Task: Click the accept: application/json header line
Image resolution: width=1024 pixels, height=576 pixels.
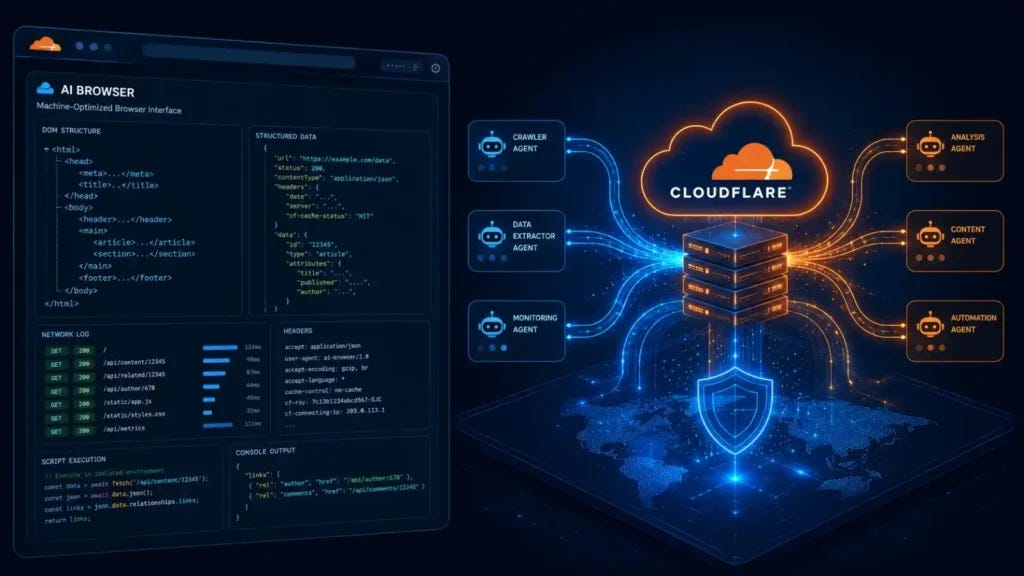Action: pyautogui.click(x=323, y=347)
